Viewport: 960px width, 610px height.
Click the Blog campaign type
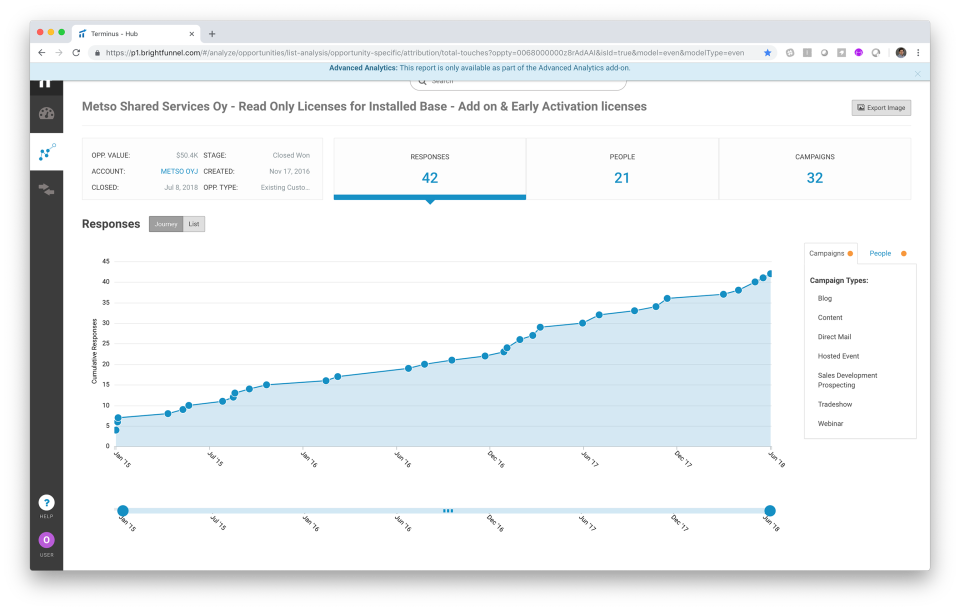coord(825,298)
